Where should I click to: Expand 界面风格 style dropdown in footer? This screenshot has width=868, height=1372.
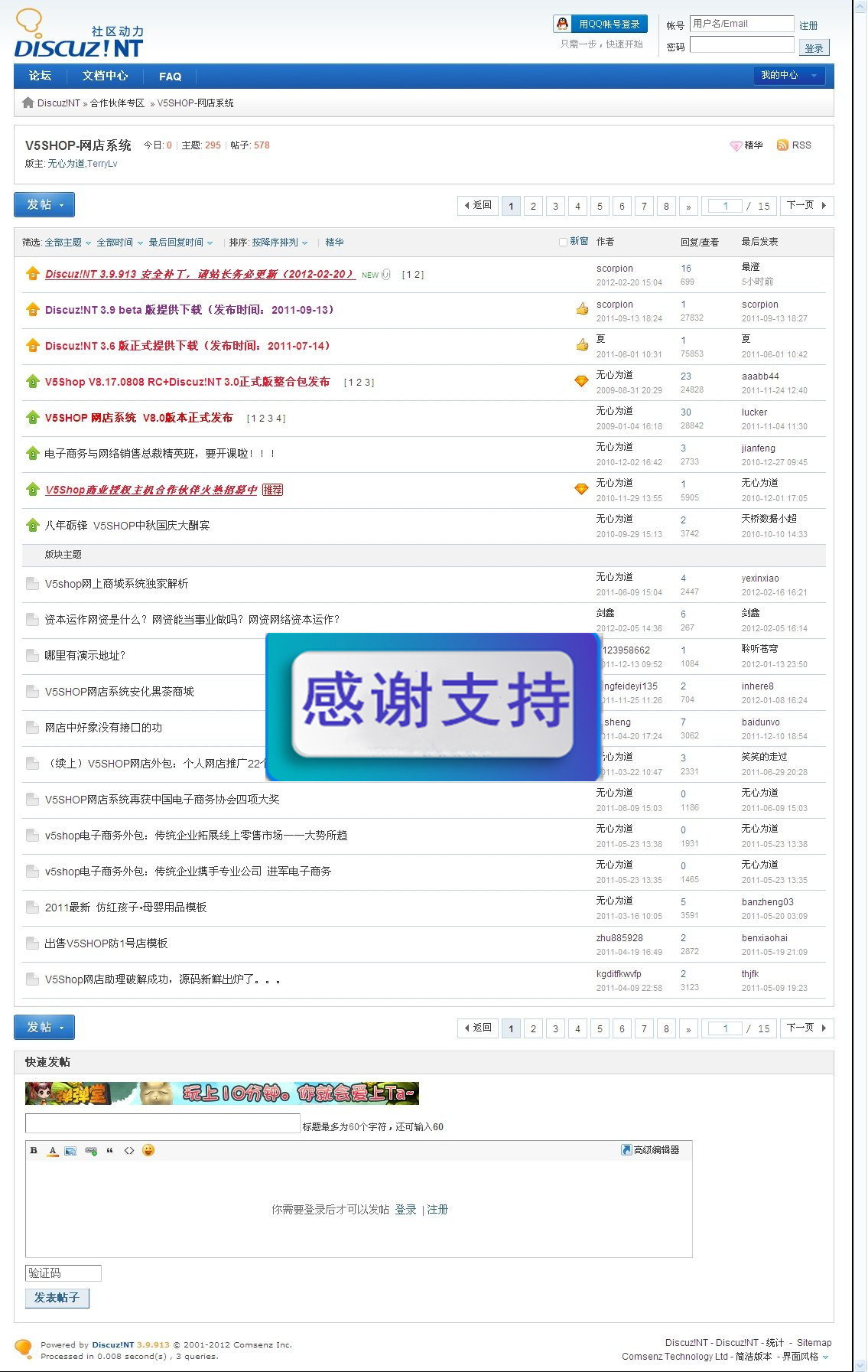pos(805,1356)
